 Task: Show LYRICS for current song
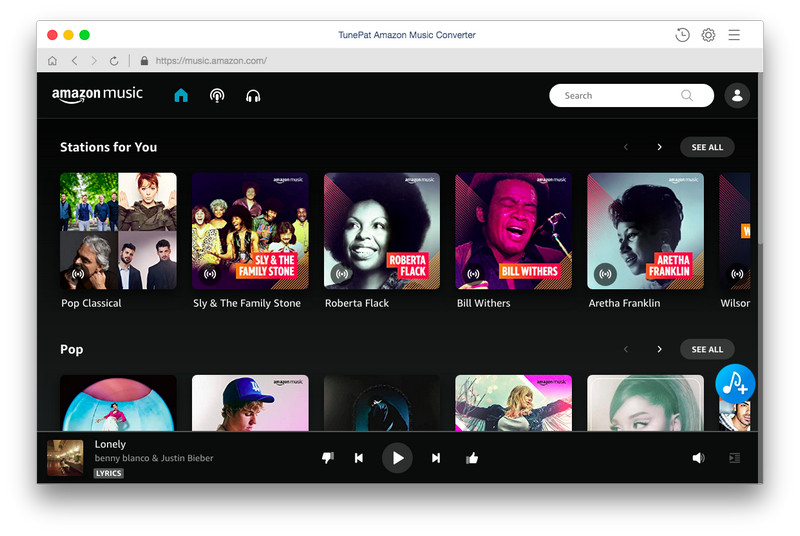[x=109, y=473]
